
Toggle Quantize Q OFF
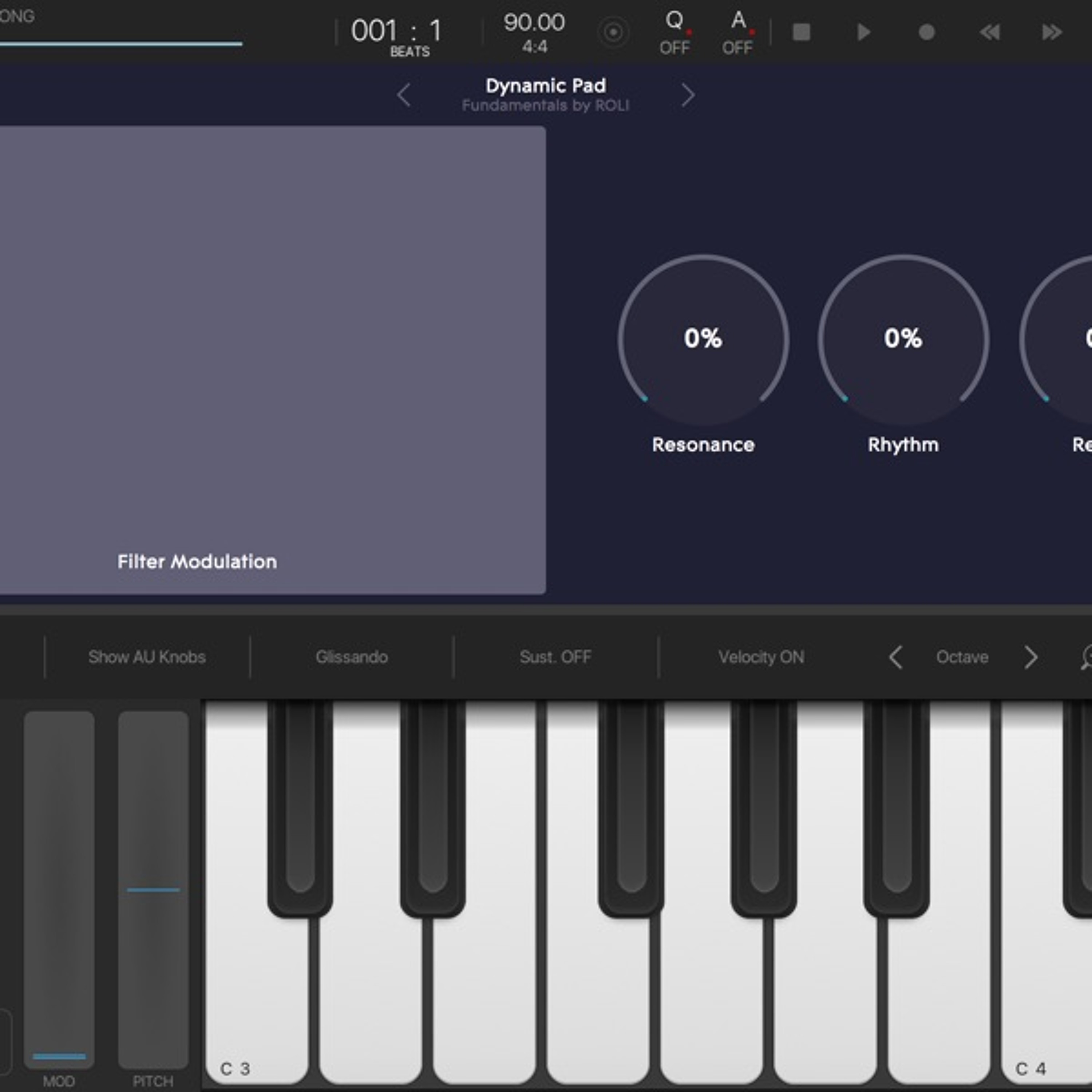(x=675, y=32)
